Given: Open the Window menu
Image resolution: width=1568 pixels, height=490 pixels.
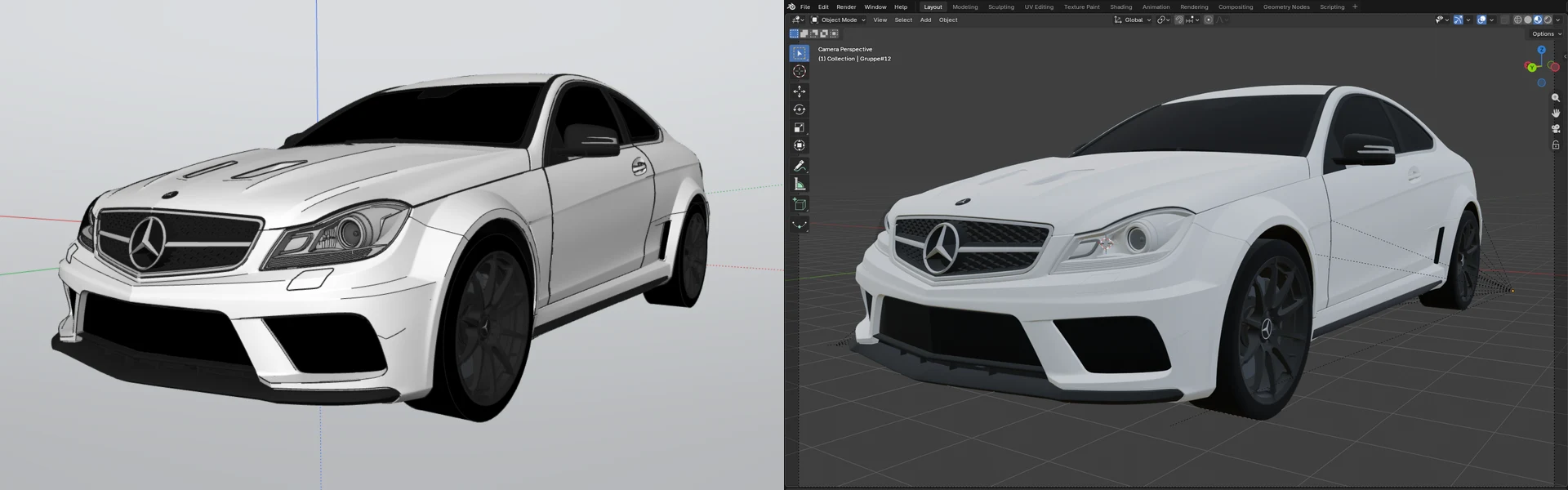Looking at the screenshot, I should pos(875,7).
